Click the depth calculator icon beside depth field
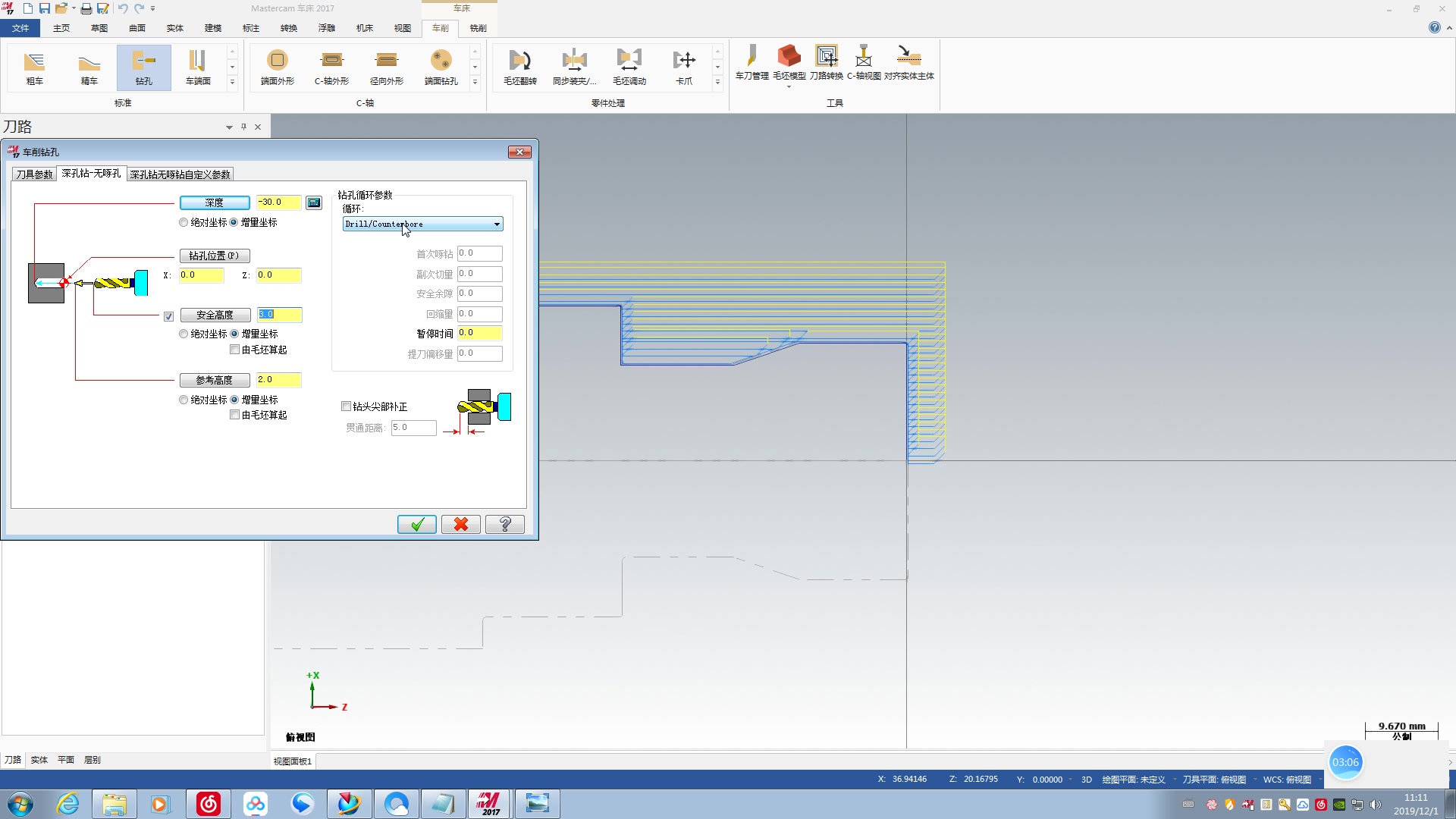 point(314,202)
